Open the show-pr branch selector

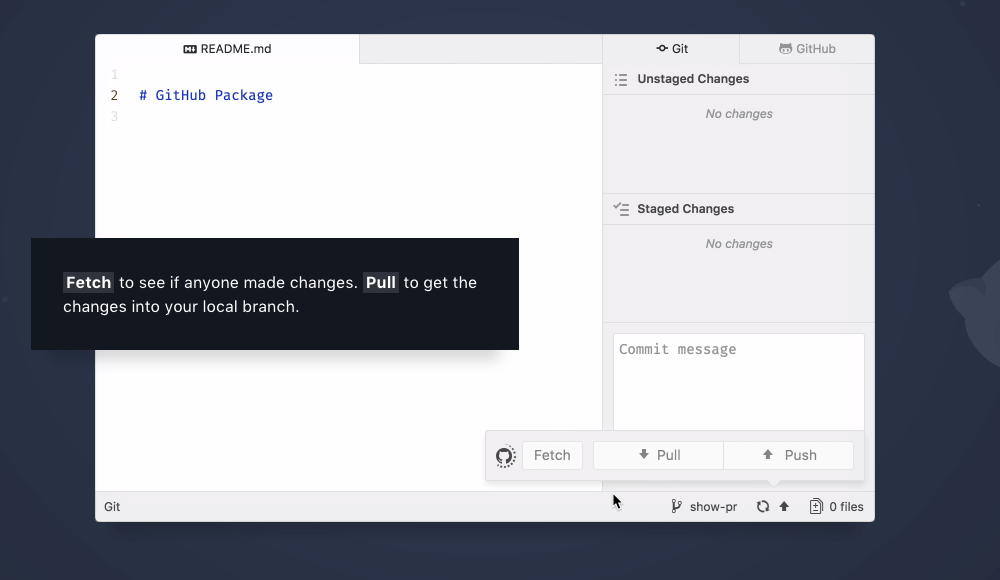click(704, 507)
